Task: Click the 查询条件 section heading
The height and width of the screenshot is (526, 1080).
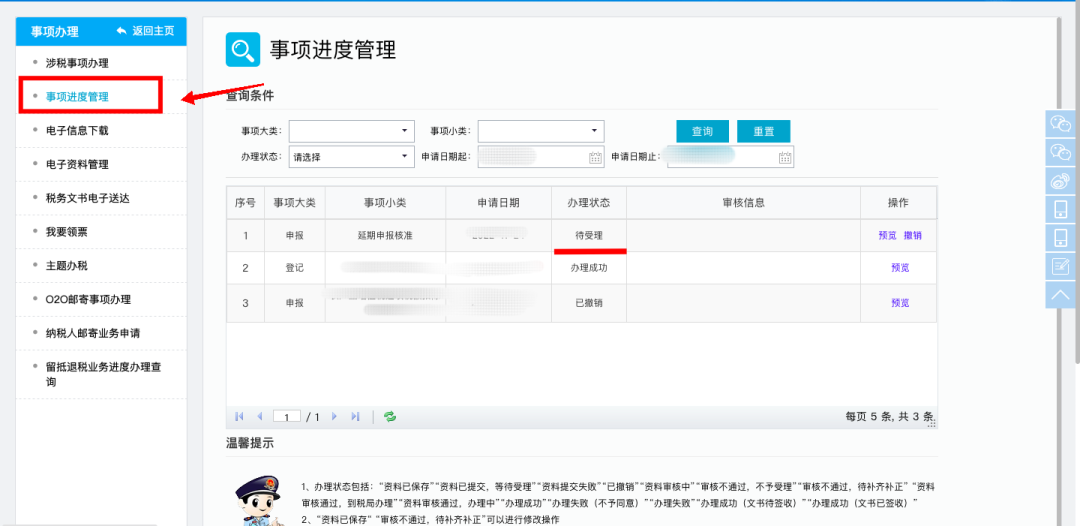Action: (x=250, y=96)
